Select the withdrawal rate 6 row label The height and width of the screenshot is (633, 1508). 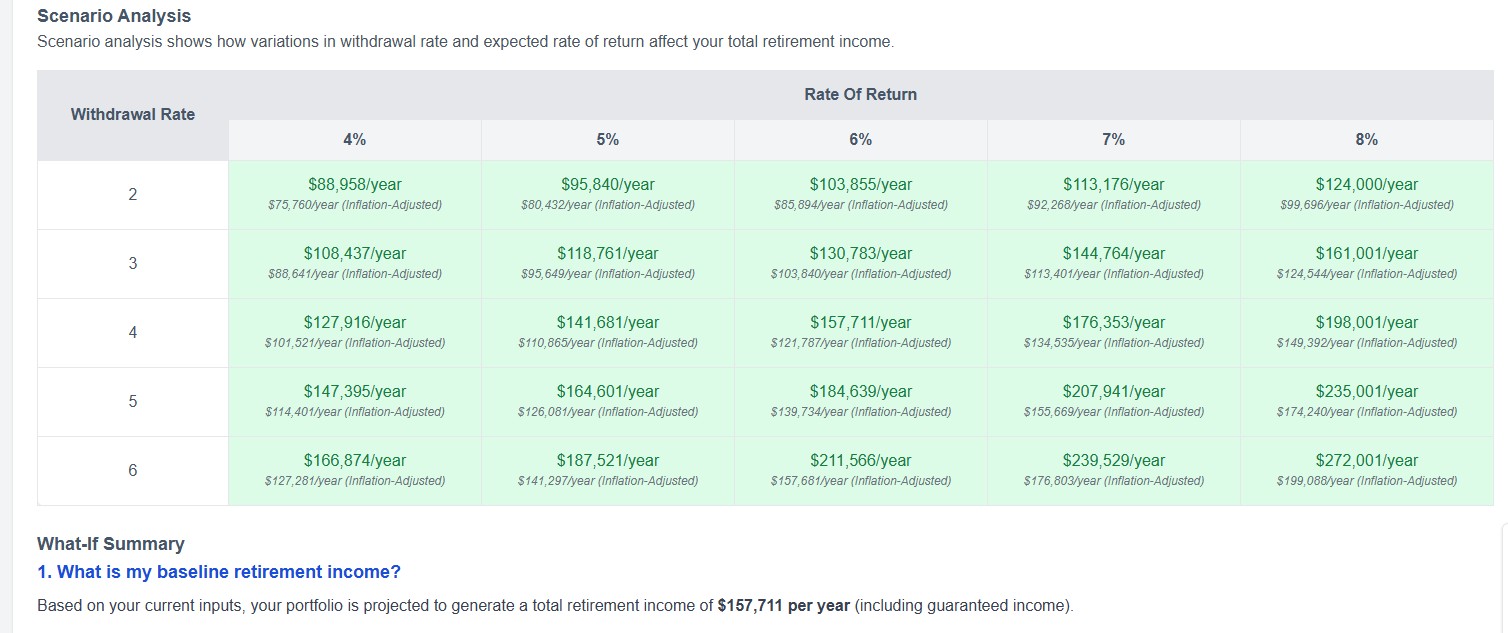point(131,470)
